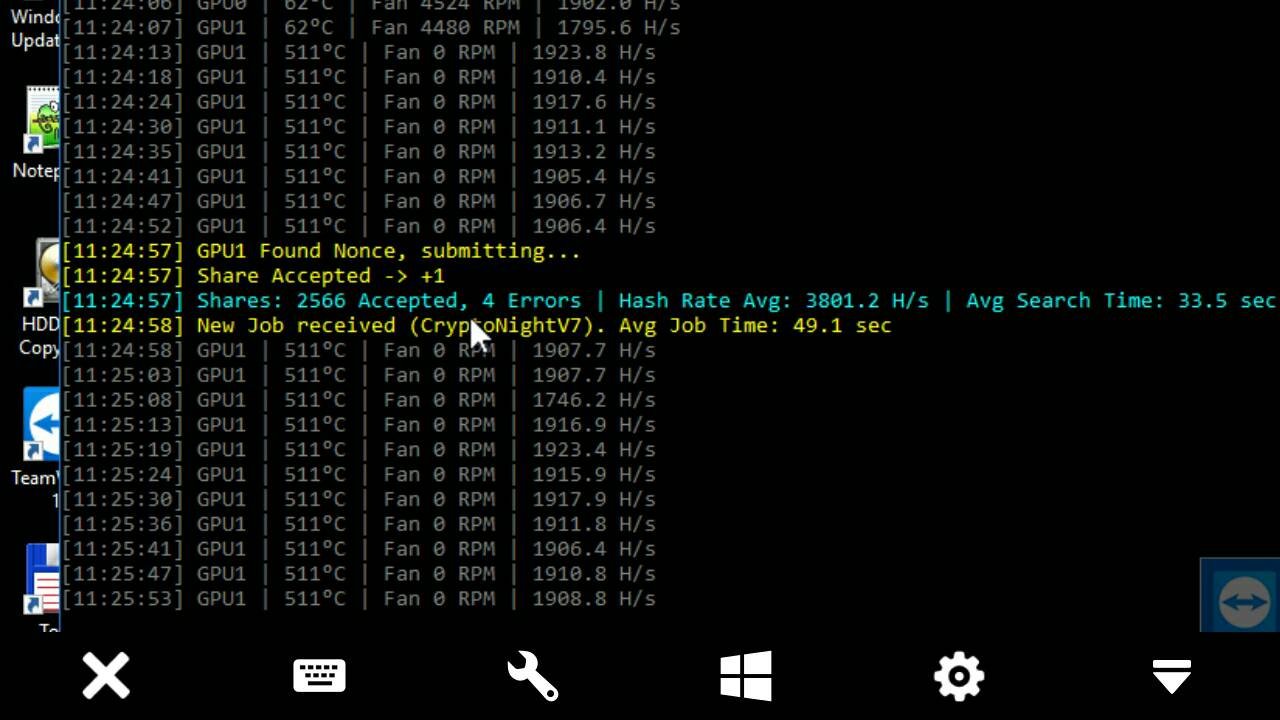Open the wrench actions menu

click(532, 676)
